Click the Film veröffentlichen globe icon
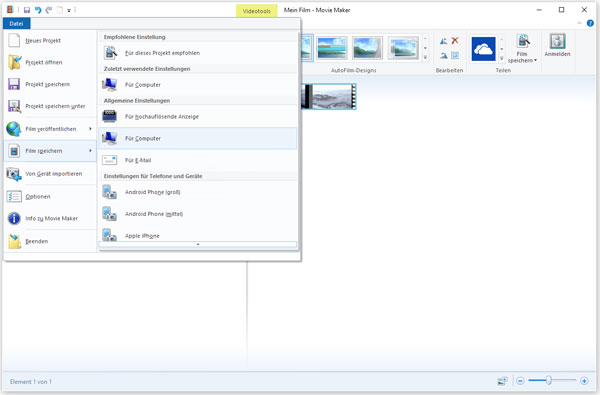600x395 pixels. tap(14, 129)
